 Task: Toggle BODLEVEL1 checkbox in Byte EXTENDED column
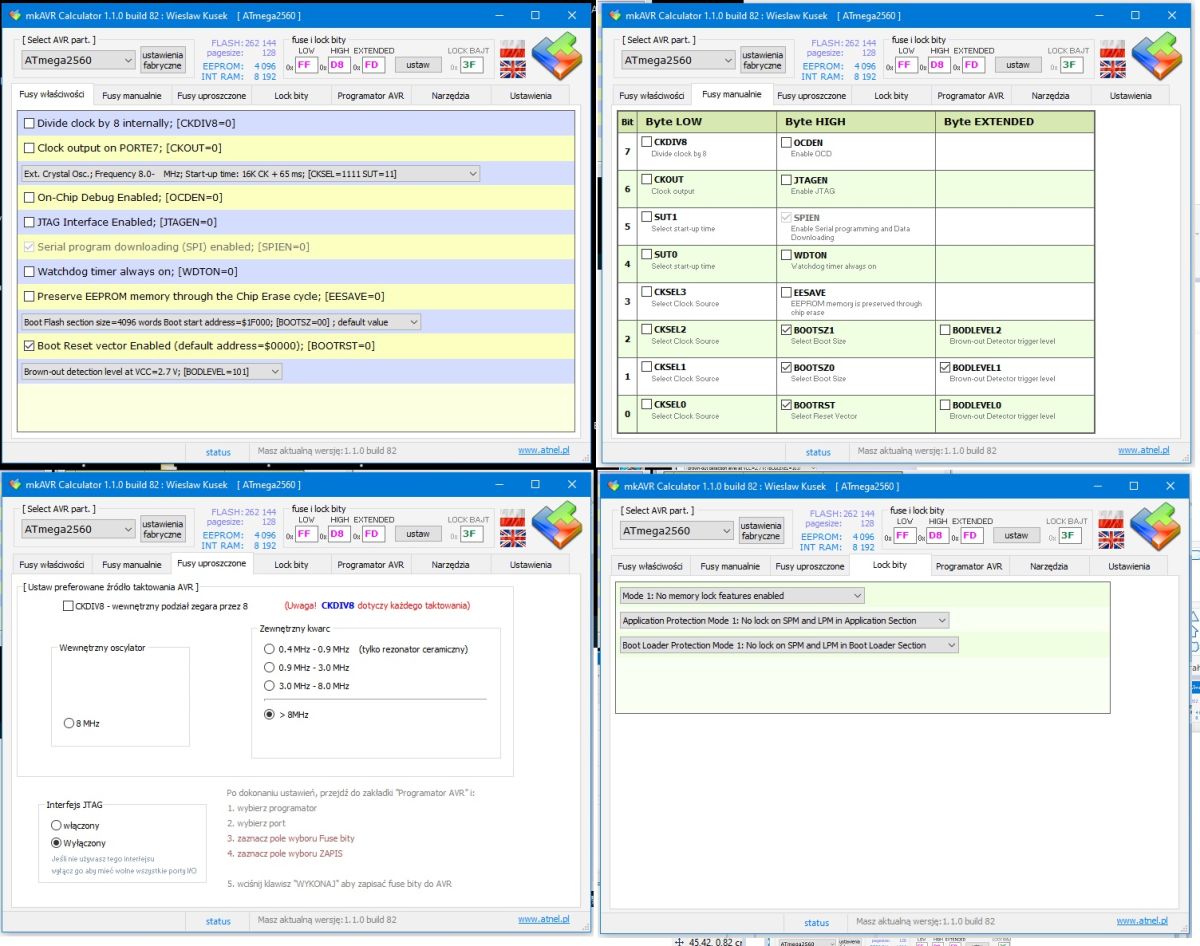(x=945, y=368)
